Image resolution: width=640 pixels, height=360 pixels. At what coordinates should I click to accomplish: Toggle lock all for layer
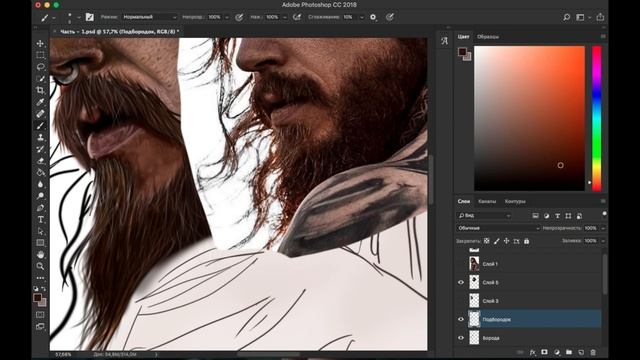tap(527, 241)
